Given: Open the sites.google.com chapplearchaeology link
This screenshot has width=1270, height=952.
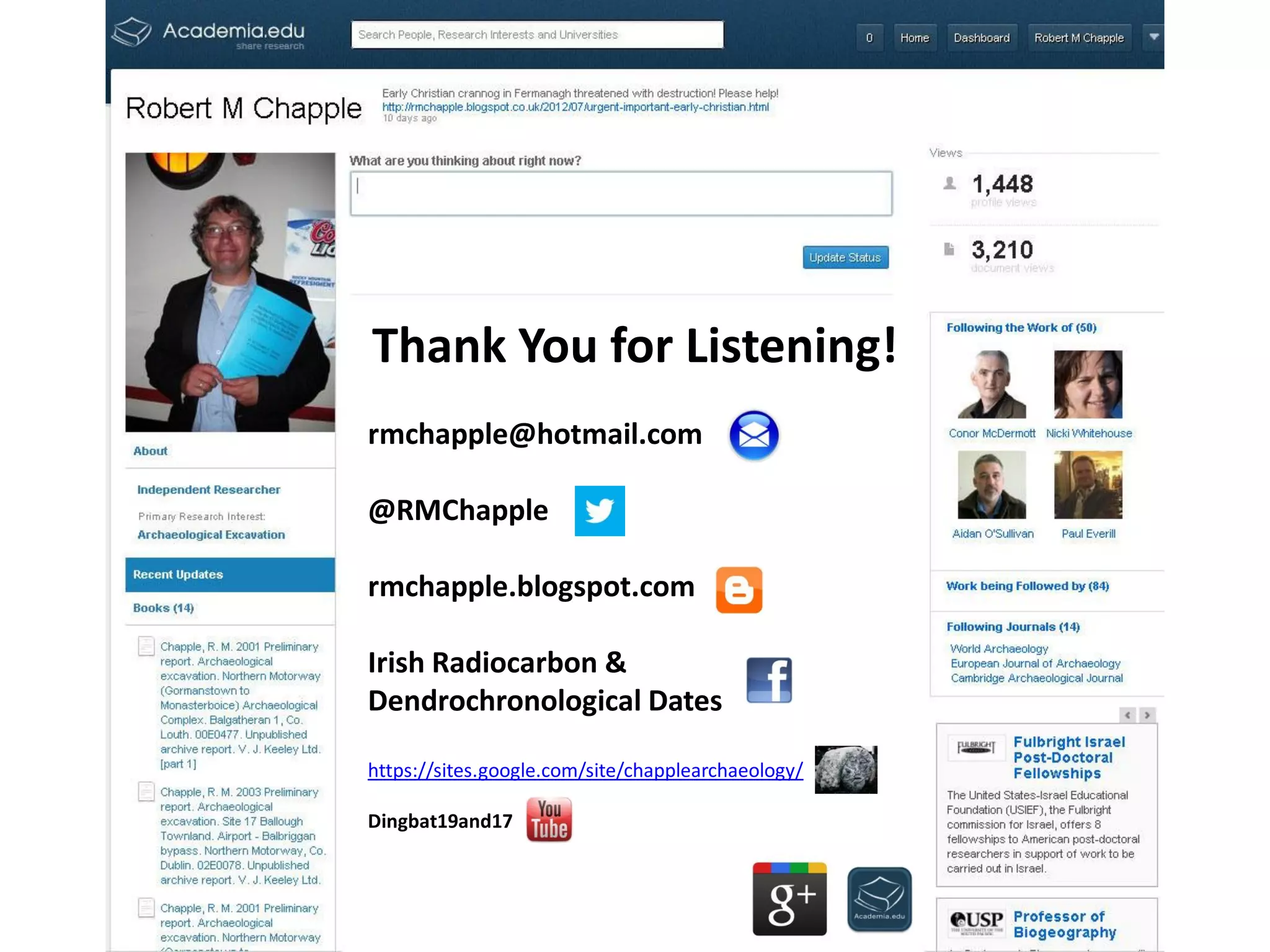Looking at the screenshot, I should tap(585, 770).
